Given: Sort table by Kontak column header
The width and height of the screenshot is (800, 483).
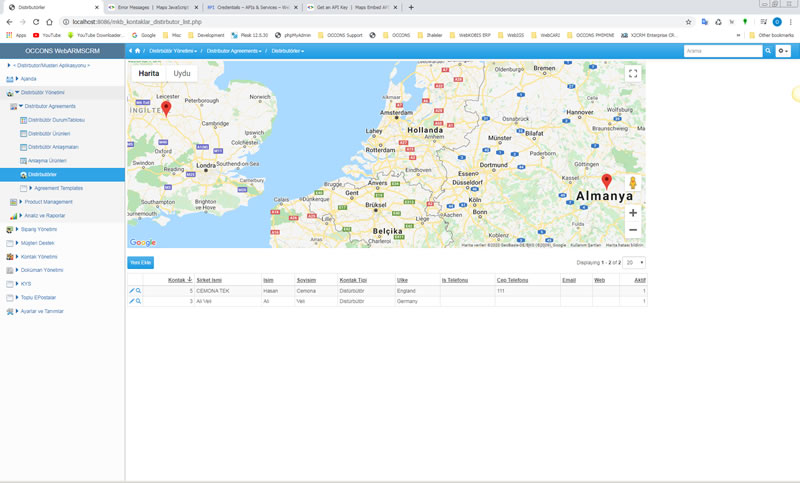Looking at the screenshot, I should (177, 280).
